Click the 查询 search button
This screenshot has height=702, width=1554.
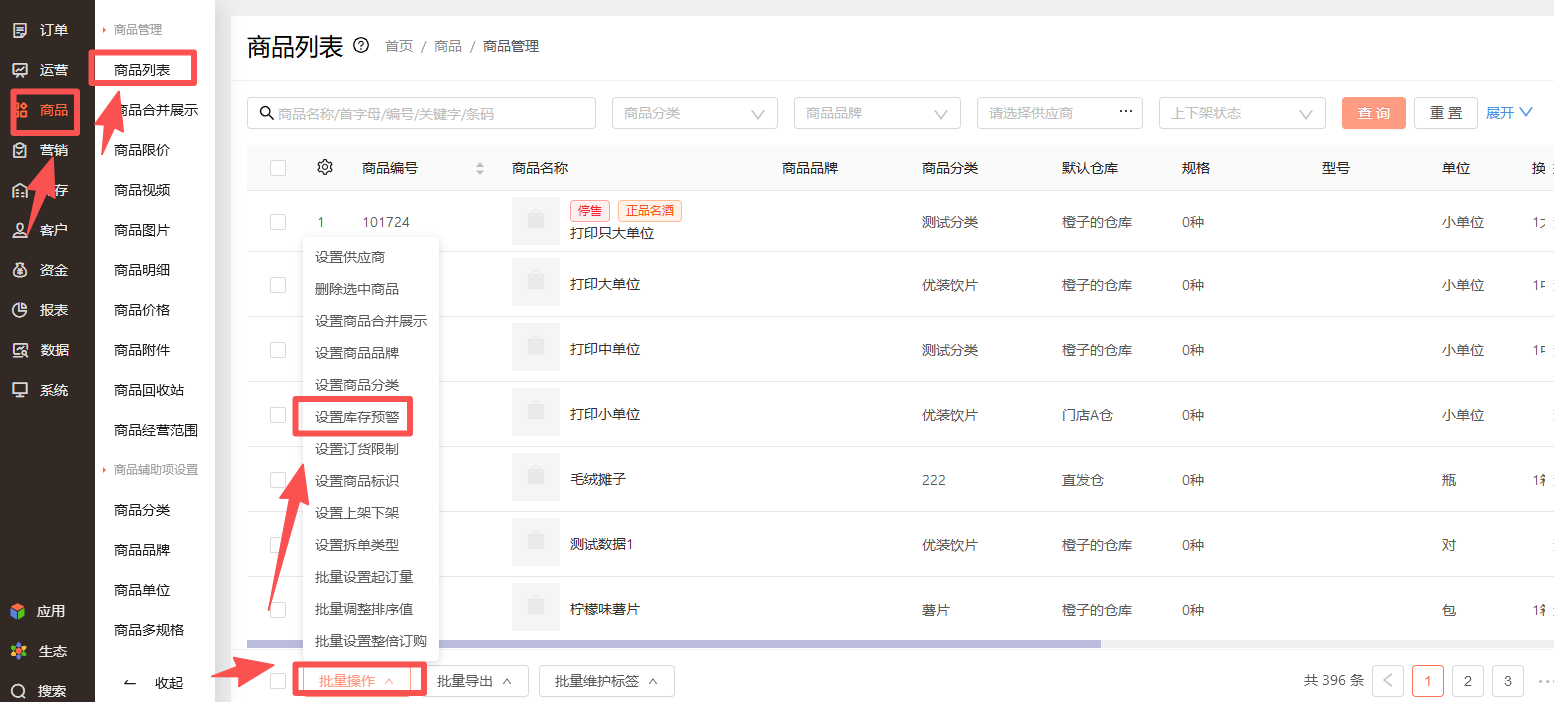1374,113
